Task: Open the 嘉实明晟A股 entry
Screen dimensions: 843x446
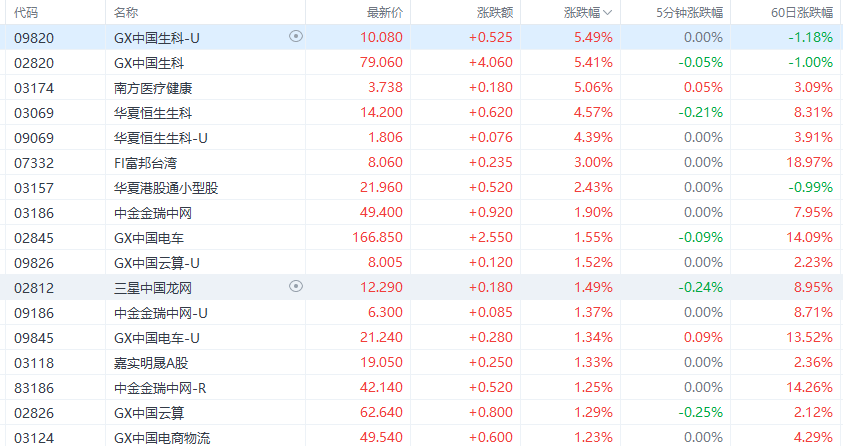Action: pos(152,362)
